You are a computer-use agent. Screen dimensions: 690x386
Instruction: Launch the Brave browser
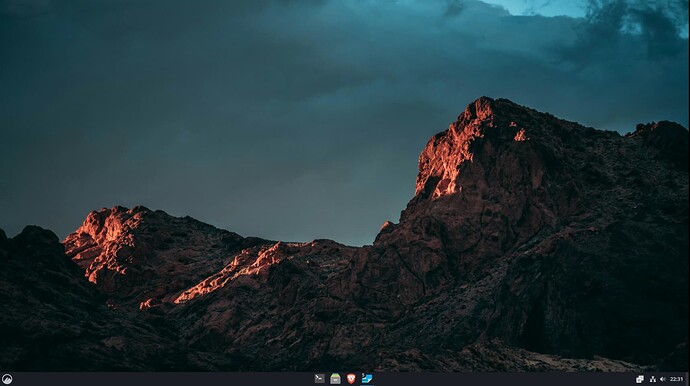(351, 379)
